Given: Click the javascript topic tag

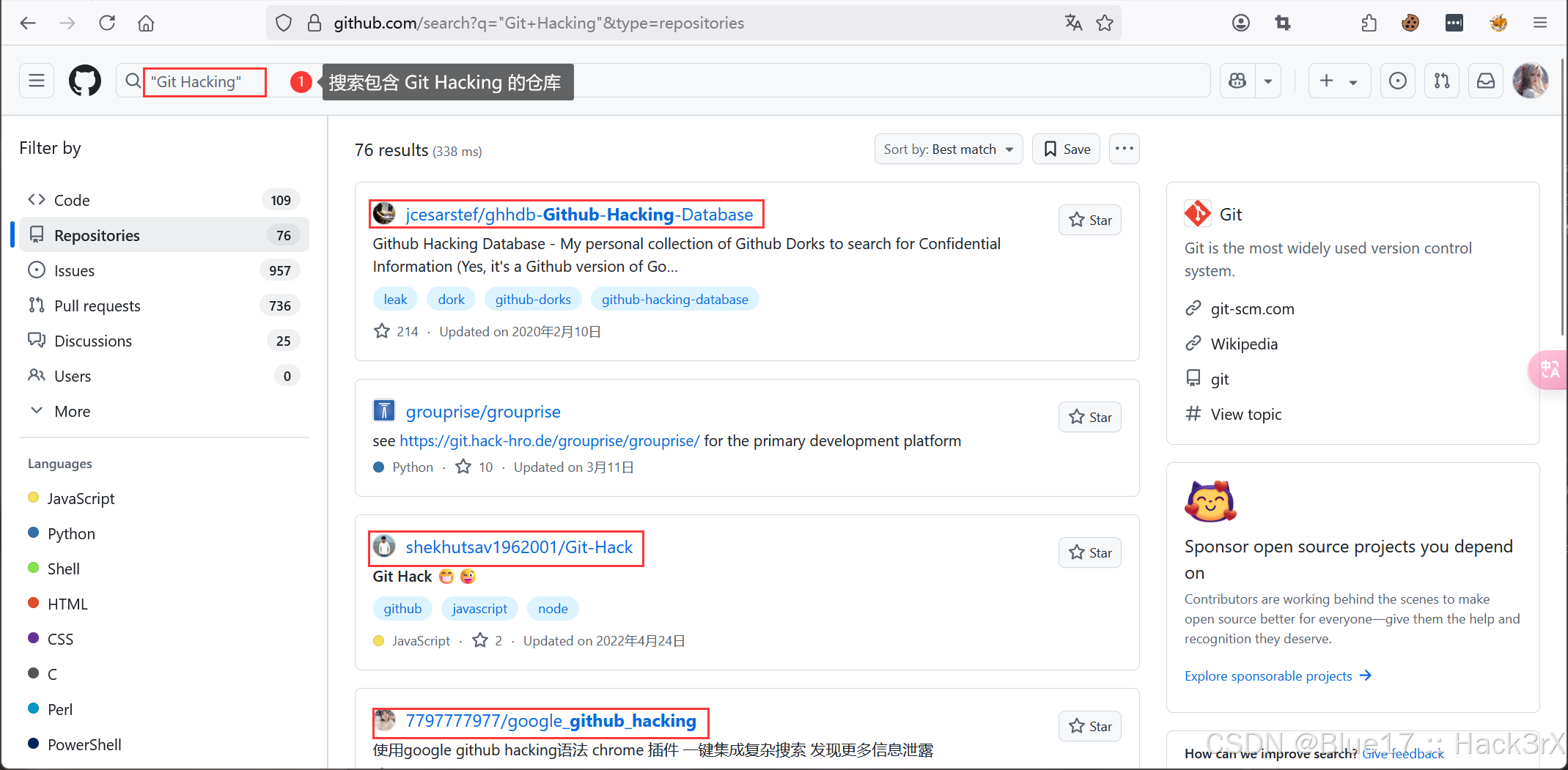Looking at the screenshot, I should click(x=479, y=608).
